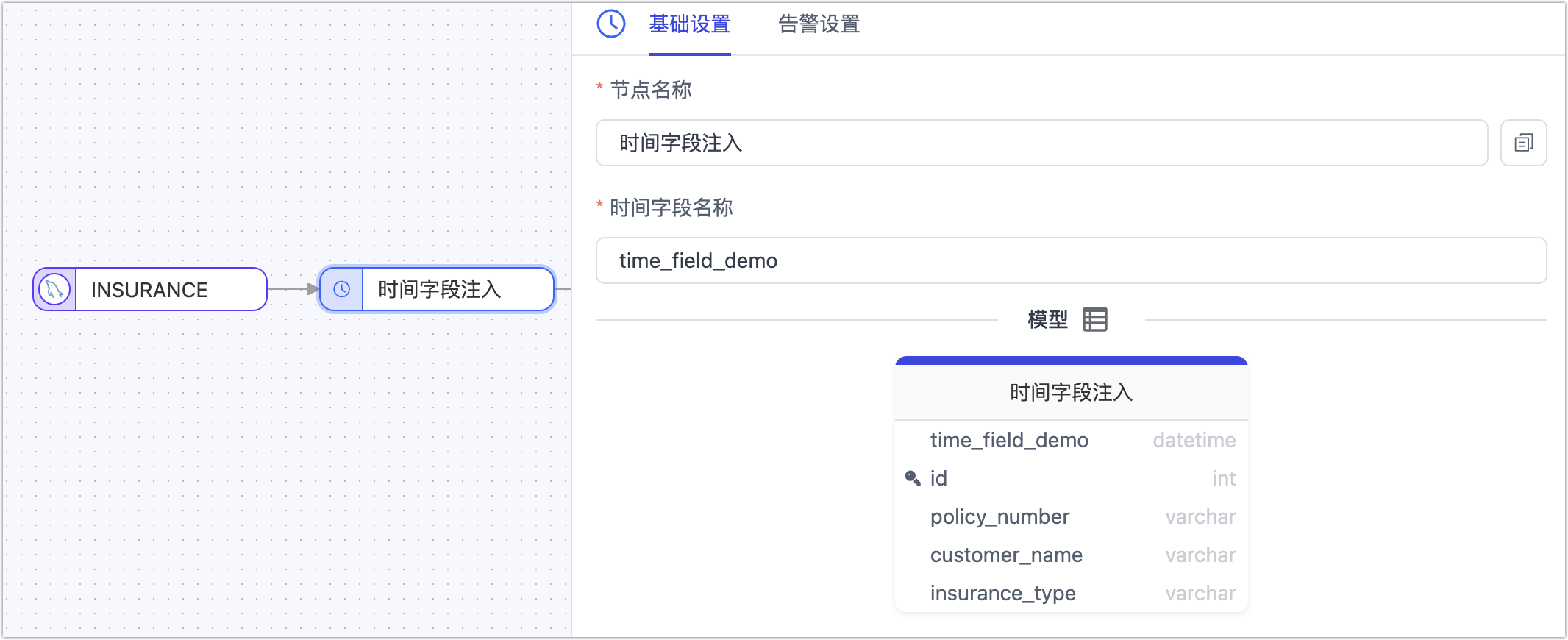Click the 时间字段名称 input with time_field_demo
This screenshot has height=640, width=1568.
pos(1071,260)
